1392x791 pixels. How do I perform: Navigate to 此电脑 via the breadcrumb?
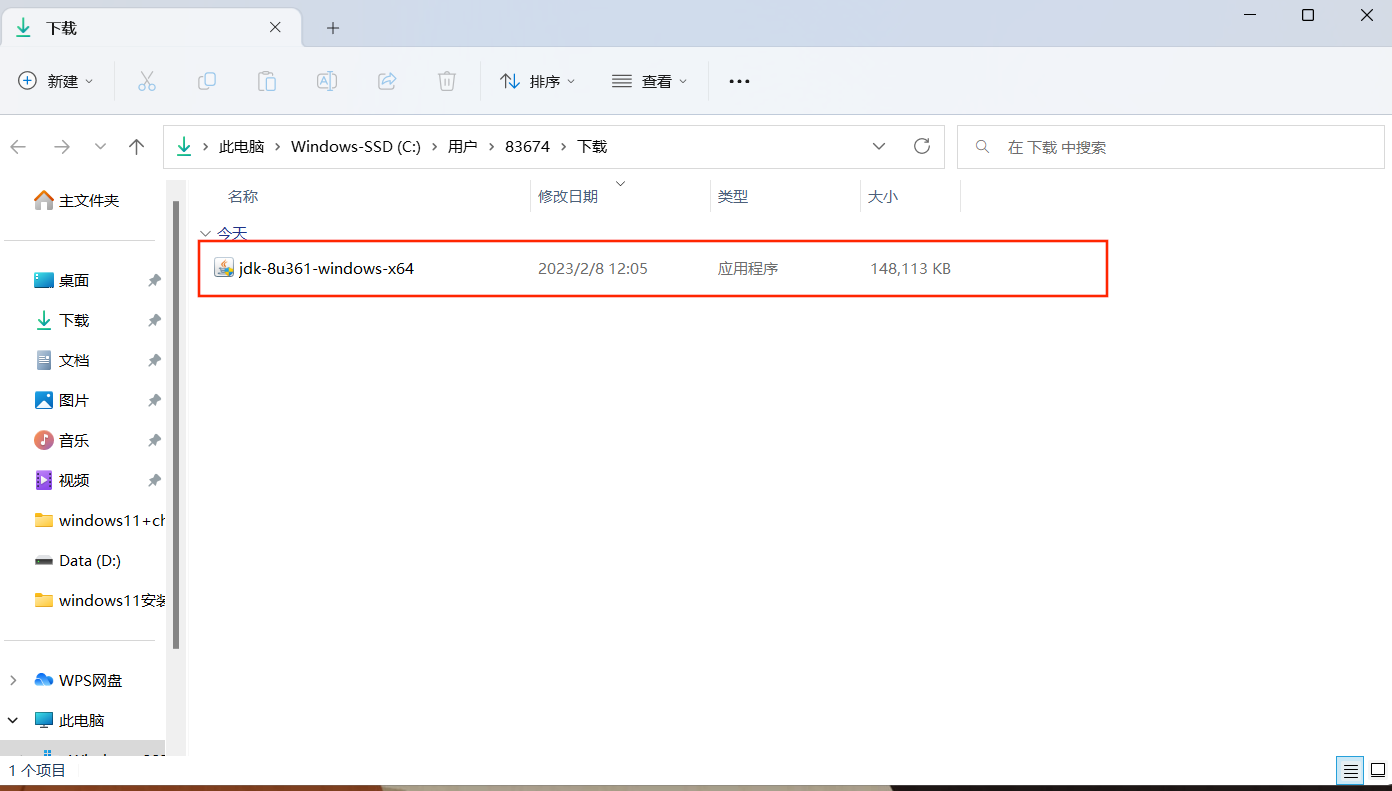(242, 146)
